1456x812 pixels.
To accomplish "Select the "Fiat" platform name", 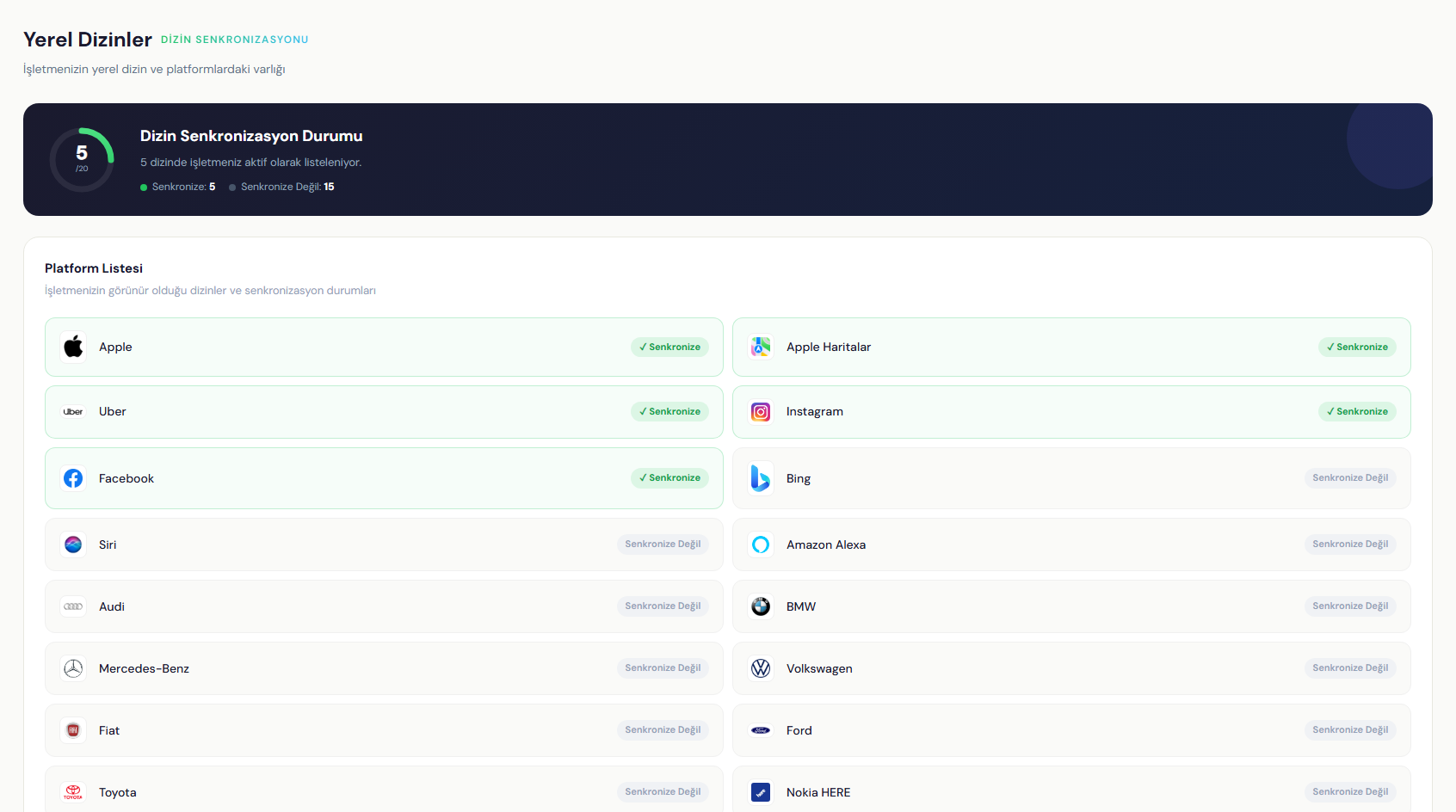I will click(109, 730).
